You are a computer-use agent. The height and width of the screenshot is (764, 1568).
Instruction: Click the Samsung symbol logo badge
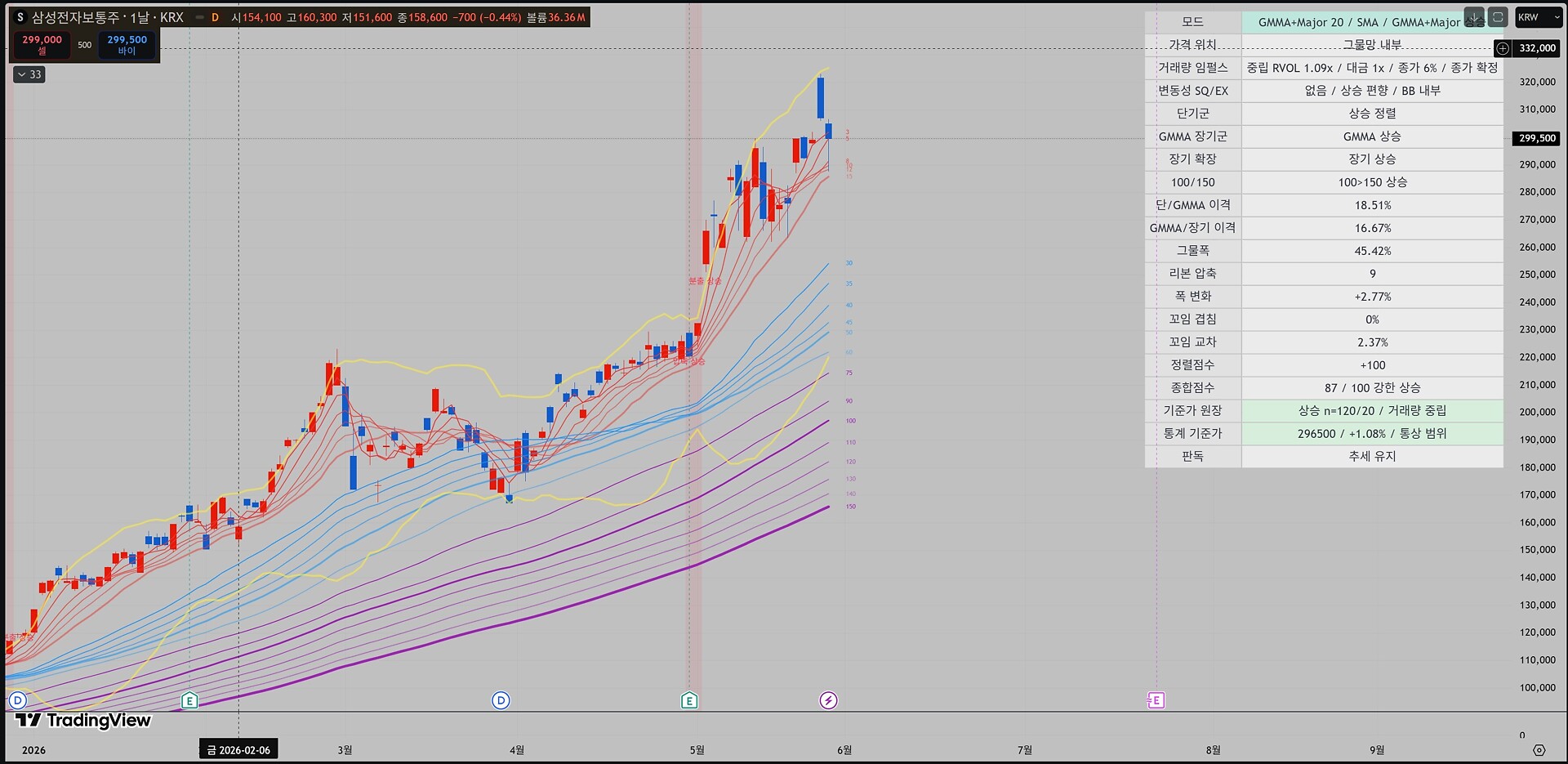tap(20, 17)
